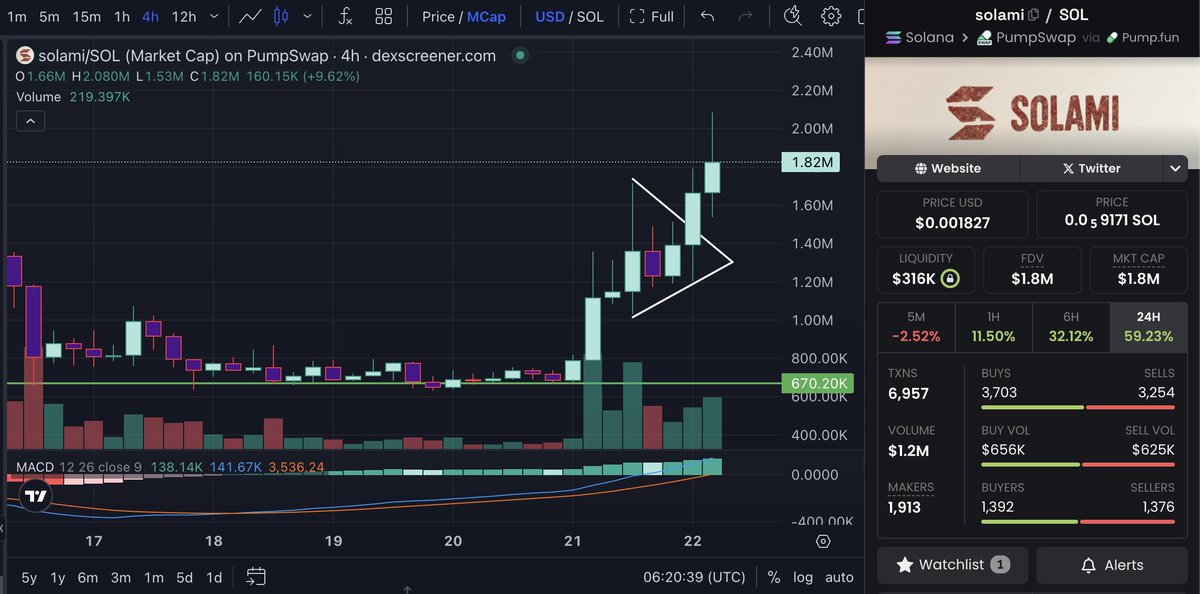Toggle fullscreen with the Full button
Viewport: 1200px width, 594px height.
click(x=651, y=16)
